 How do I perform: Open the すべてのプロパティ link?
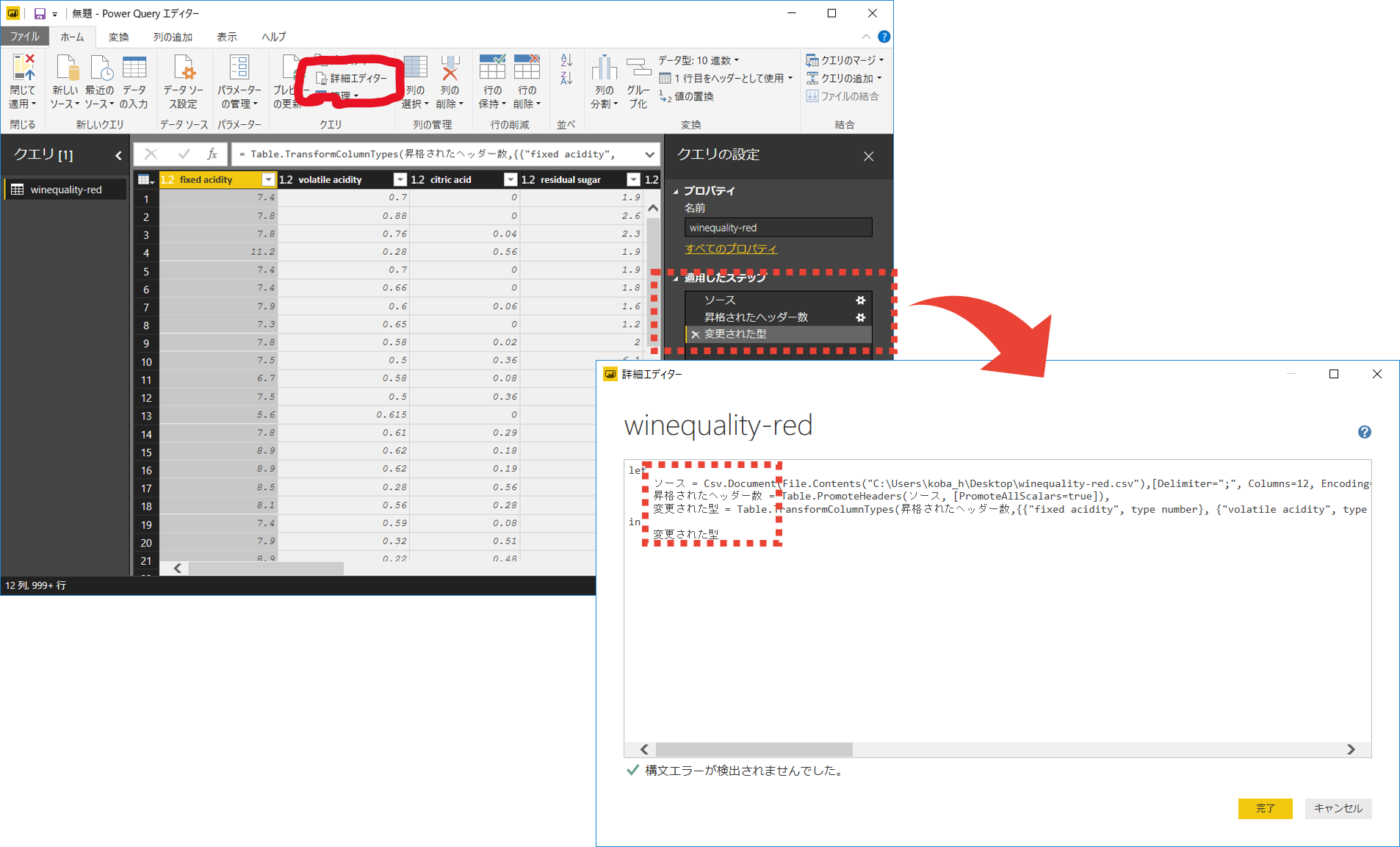(730, 248)
